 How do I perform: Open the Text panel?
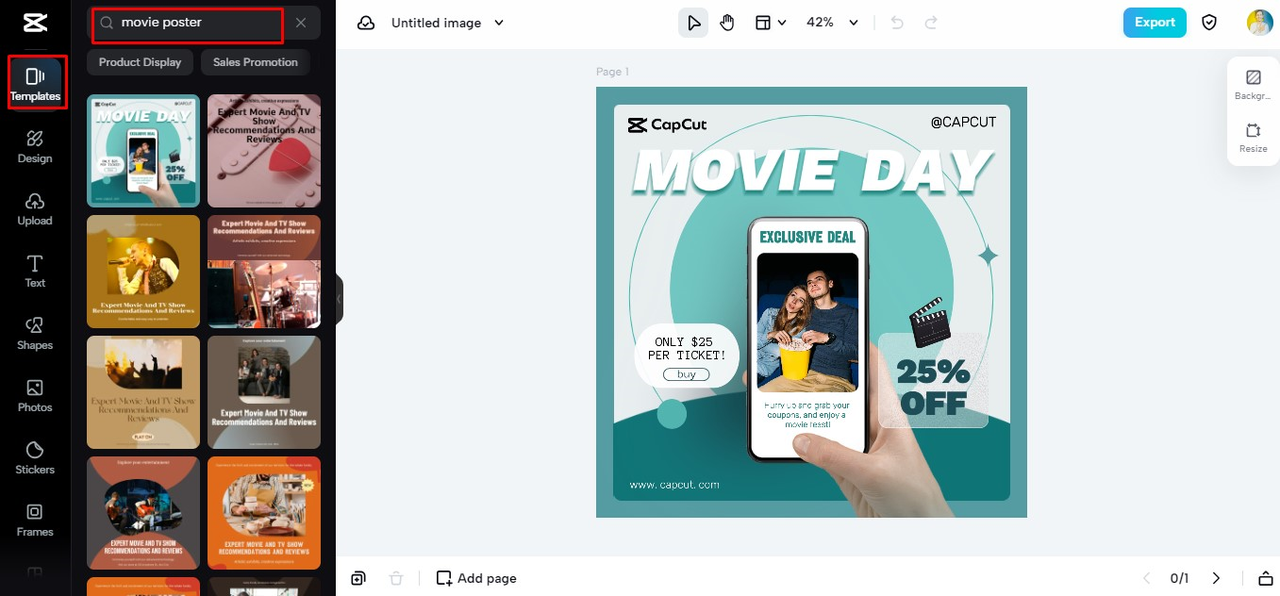coord(35,271)
